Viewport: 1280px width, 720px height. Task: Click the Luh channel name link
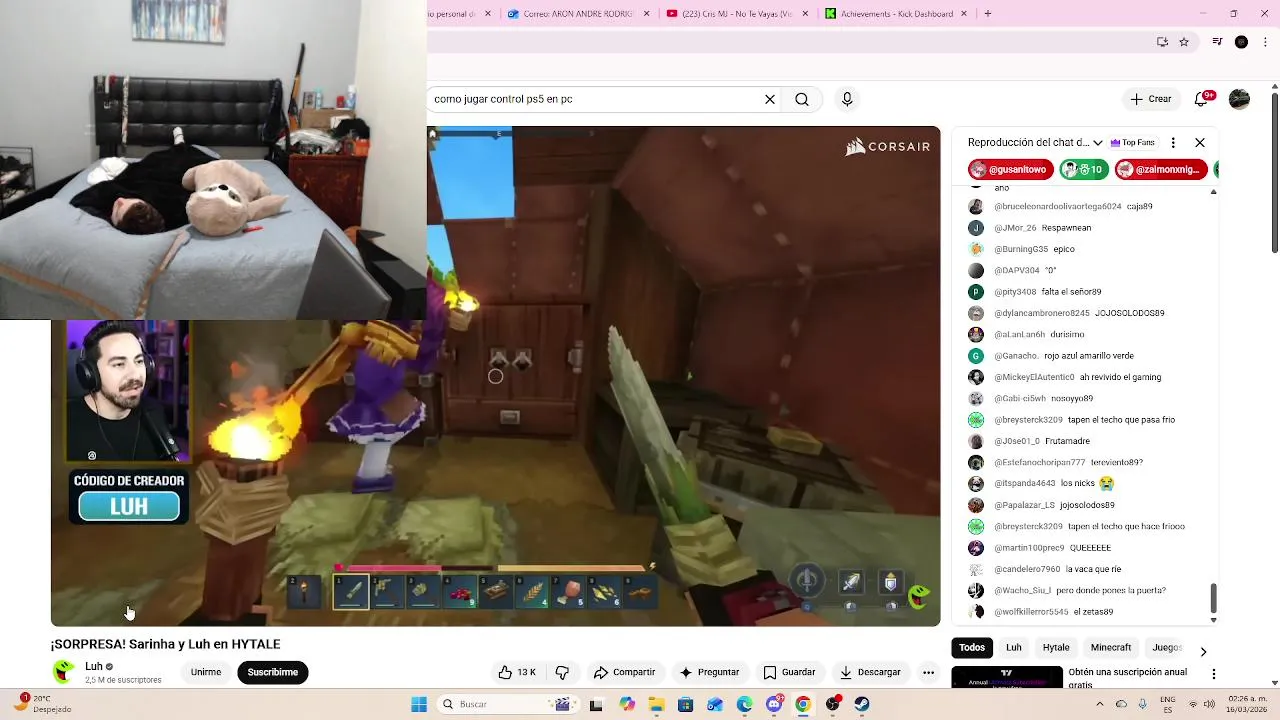(x=94, y=666)
